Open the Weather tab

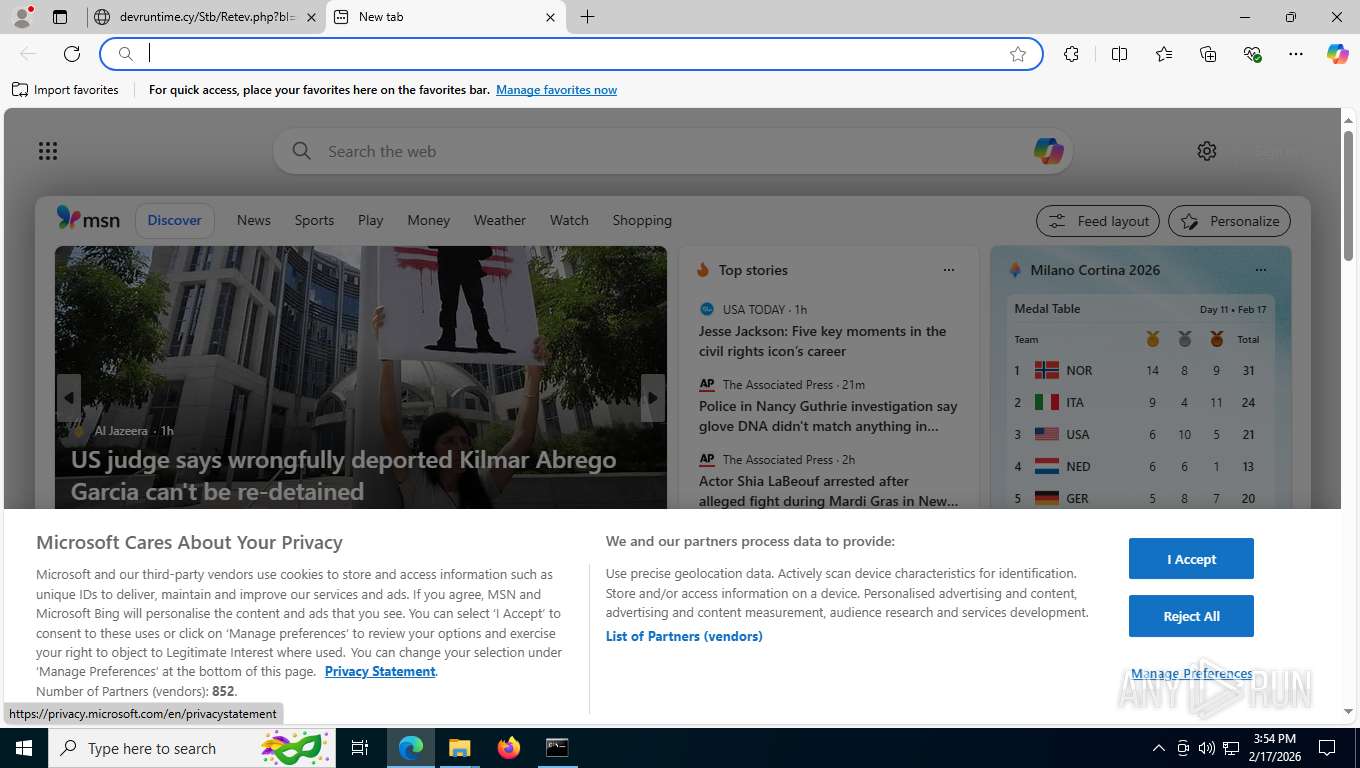click(x=500, y=220)
